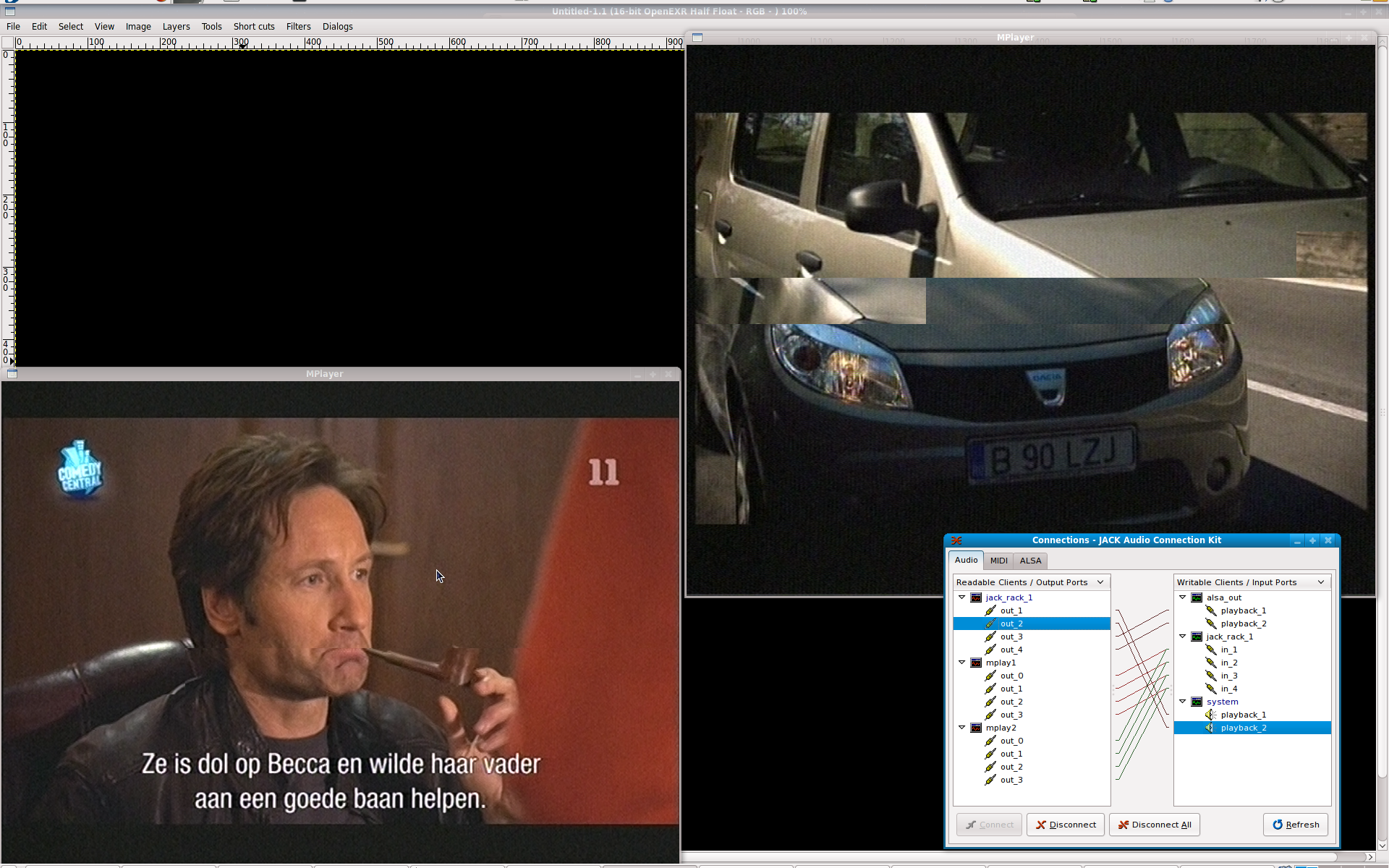Screen dimensions: 1389x868
Task: Select out_1 under mplay1
Action: pyautogui.click(x=1011, y=689)
